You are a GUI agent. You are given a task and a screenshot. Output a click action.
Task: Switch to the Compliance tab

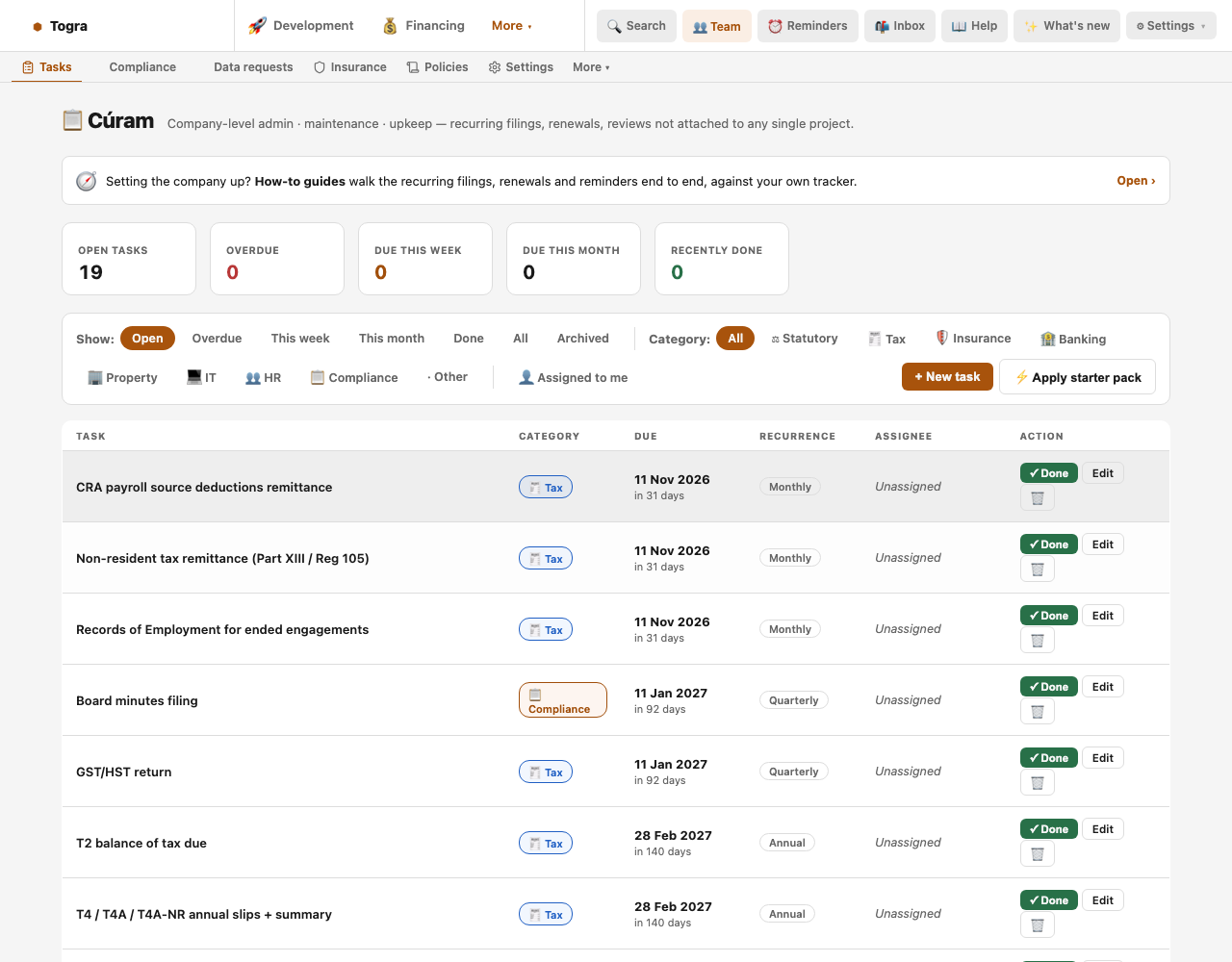(142, 67)
